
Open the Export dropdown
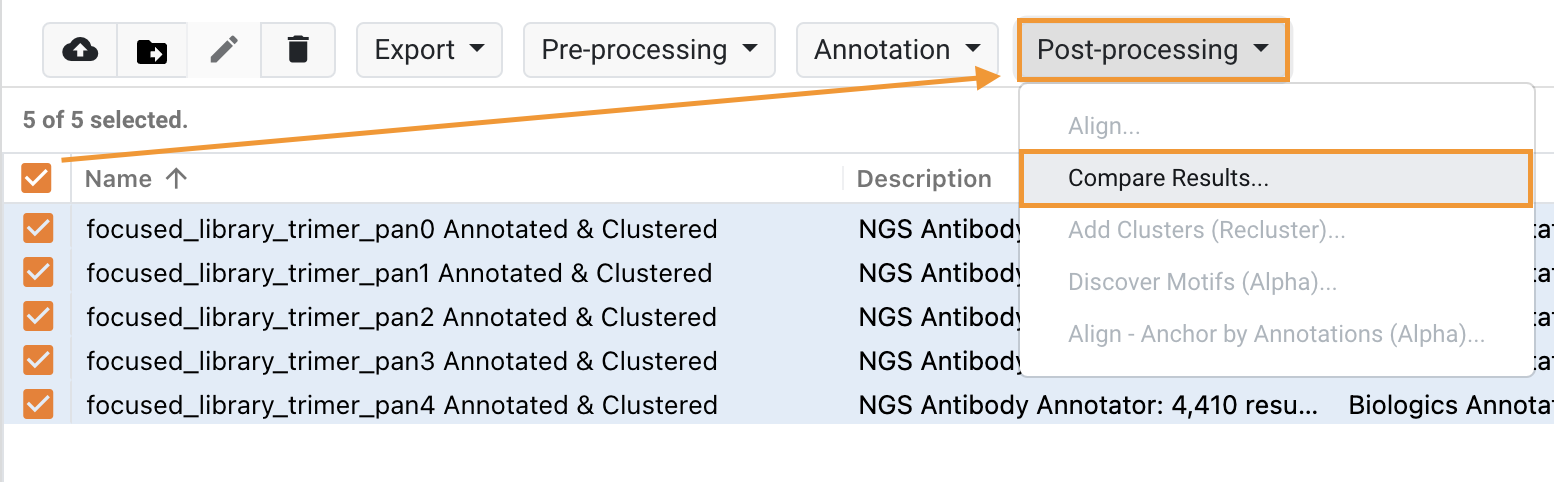point(429,49)
